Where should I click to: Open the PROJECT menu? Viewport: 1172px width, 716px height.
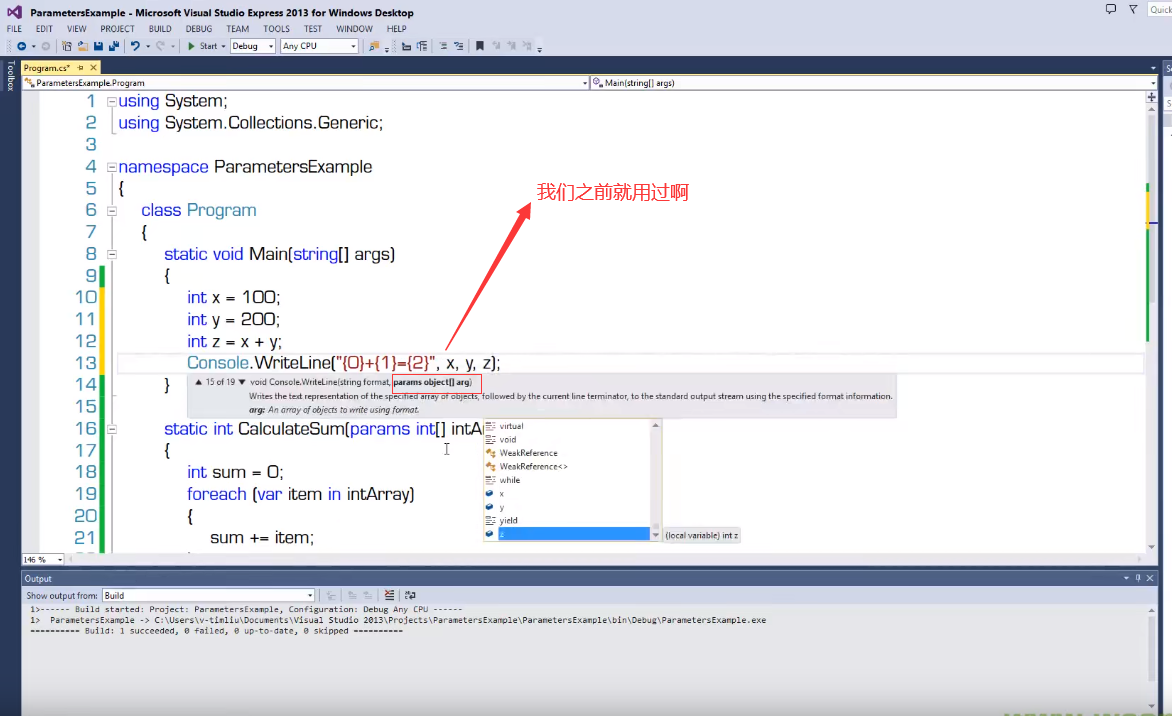117,29
